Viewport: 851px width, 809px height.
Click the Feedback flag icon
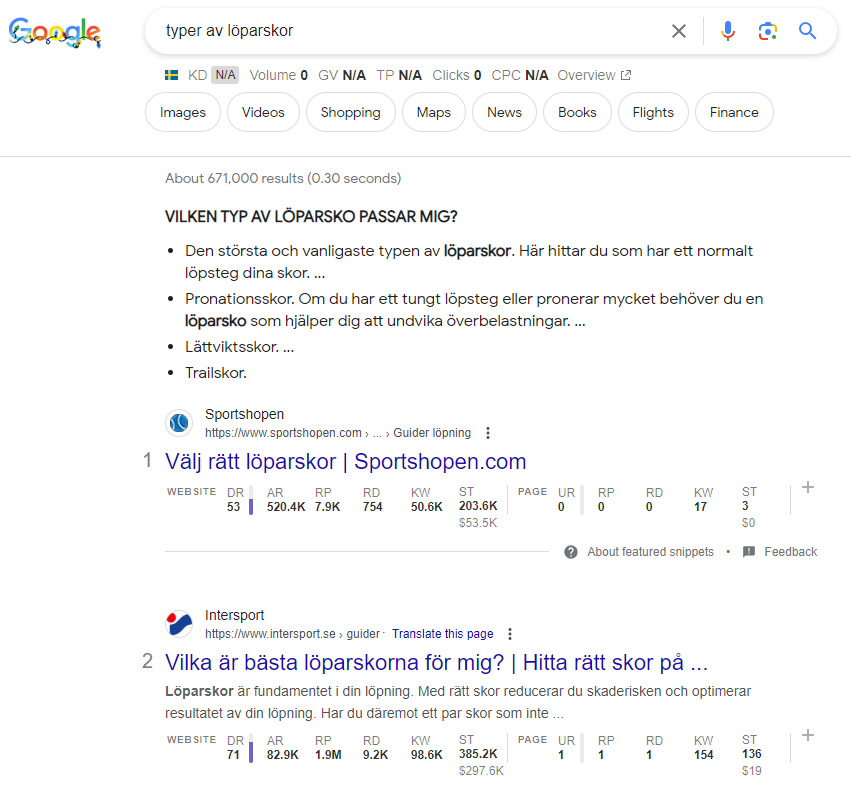[748, 551]
